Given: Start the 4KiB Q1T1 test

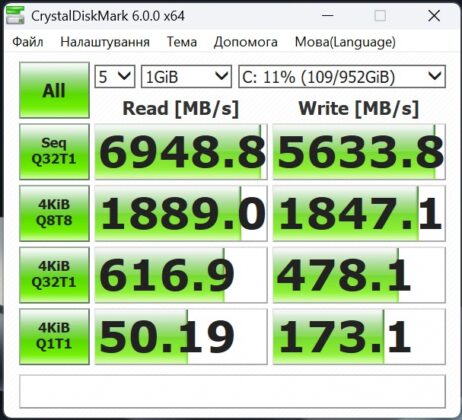Looking at the screenshot, I should click(x=54, y=337).
